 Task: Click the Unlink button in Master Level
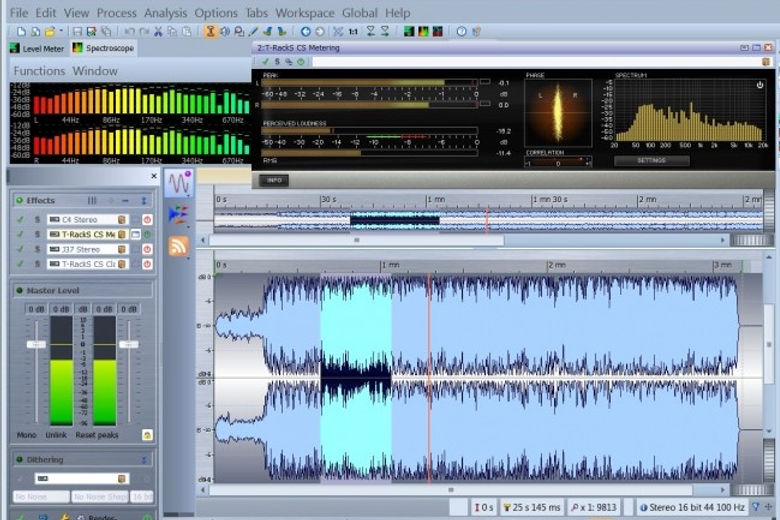(56, 435)
